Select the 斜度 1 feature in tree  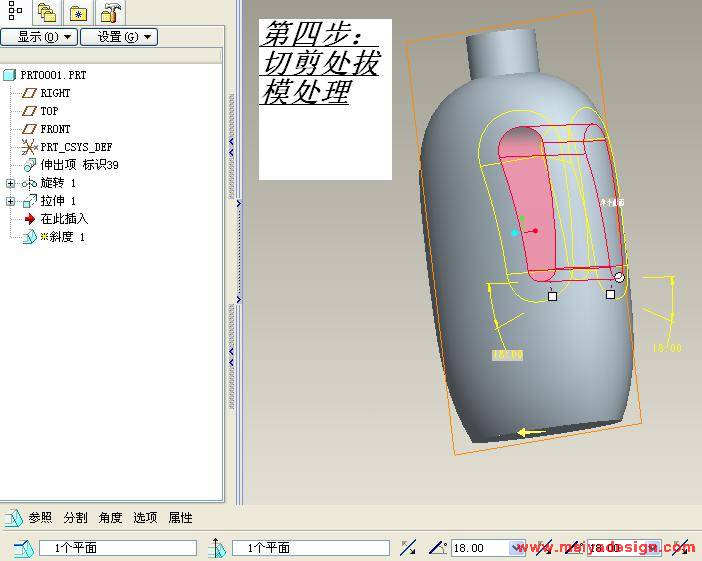(x=66, y=237)
